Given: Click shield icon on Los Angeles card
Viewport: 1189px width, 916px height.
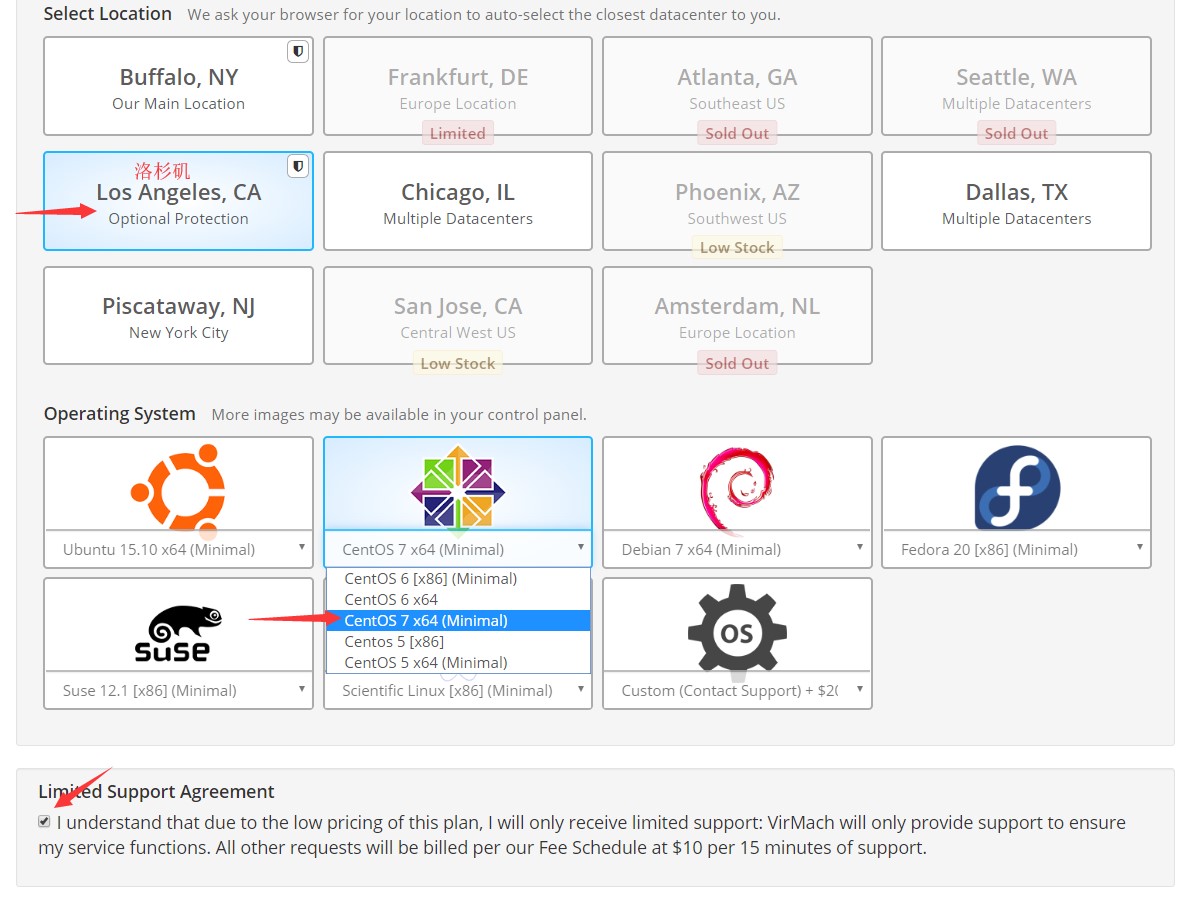Looking at the screenshot, I should (x=298, y=166).
